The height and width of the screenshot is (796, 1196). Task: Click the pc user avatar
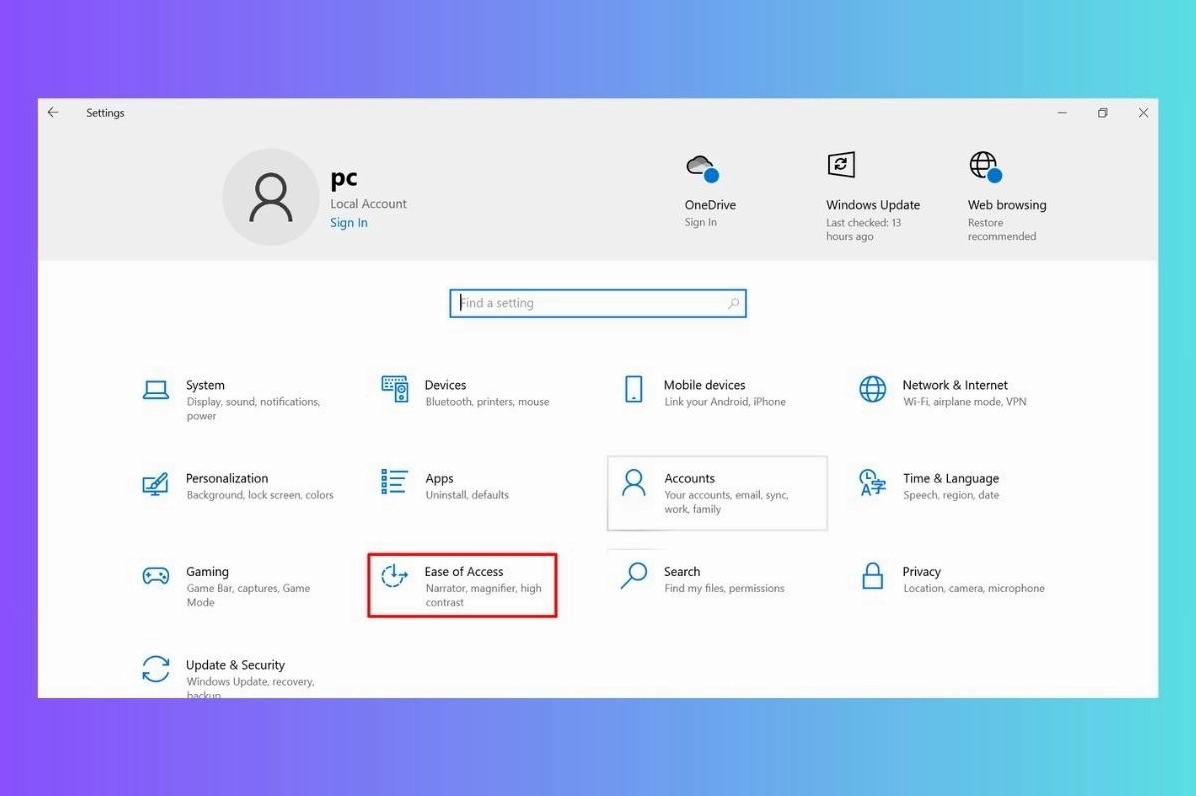[271, 196]
